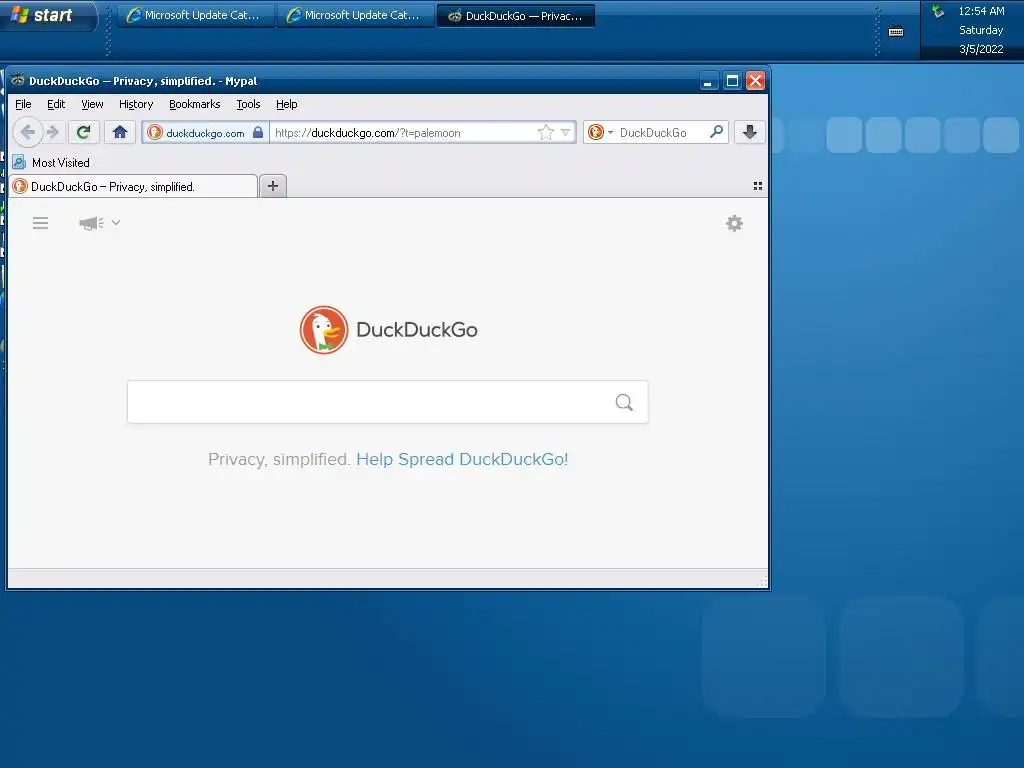Show all tabs grid icon
This screenshot has width=1024, height=768.
758,186
